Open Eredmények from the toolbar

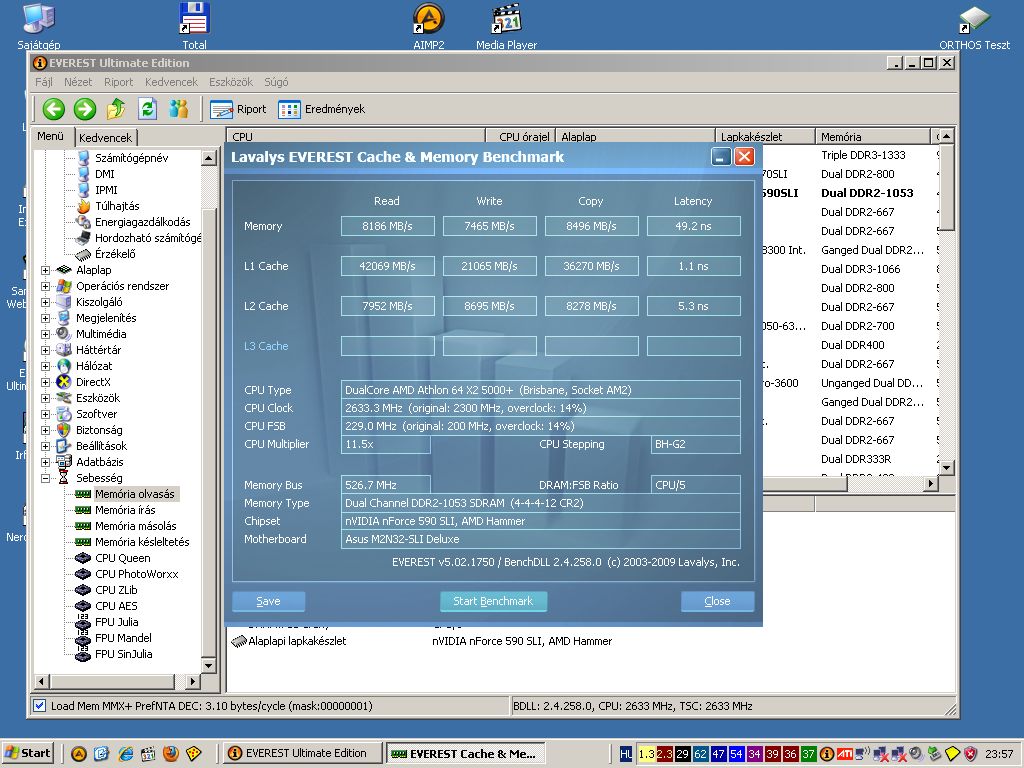[x=322, y=109]
